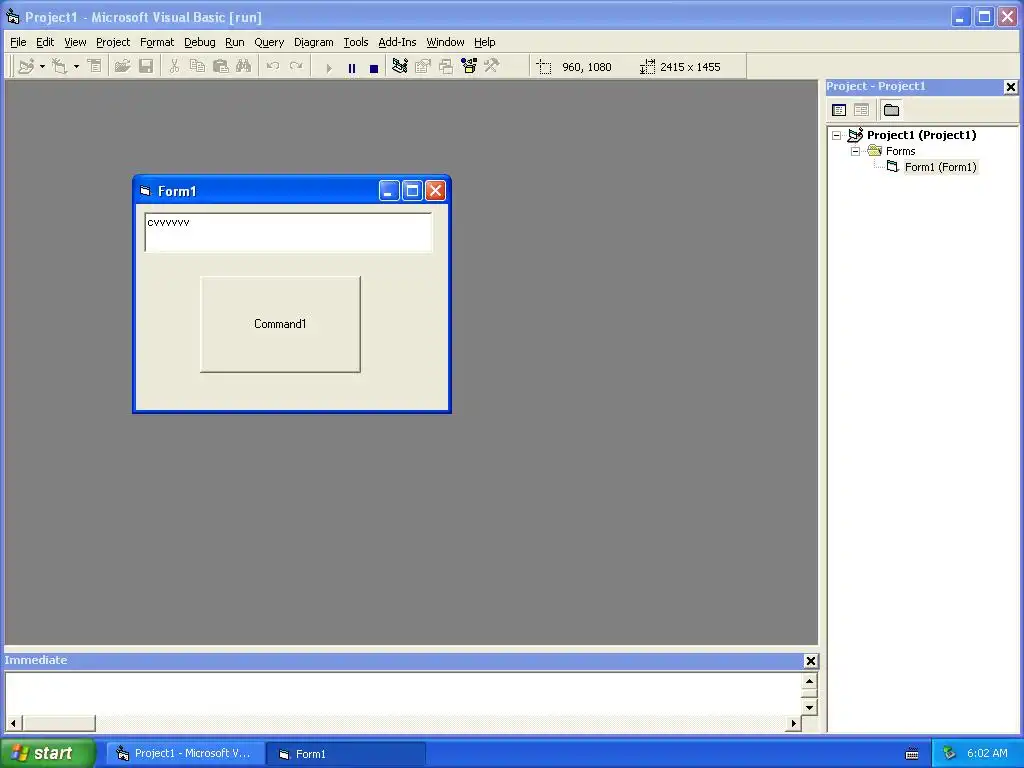This screenshot has height=768, width=1024.
Task: Click the Copy toolbar icon
Action: click(x=197, y=67)
